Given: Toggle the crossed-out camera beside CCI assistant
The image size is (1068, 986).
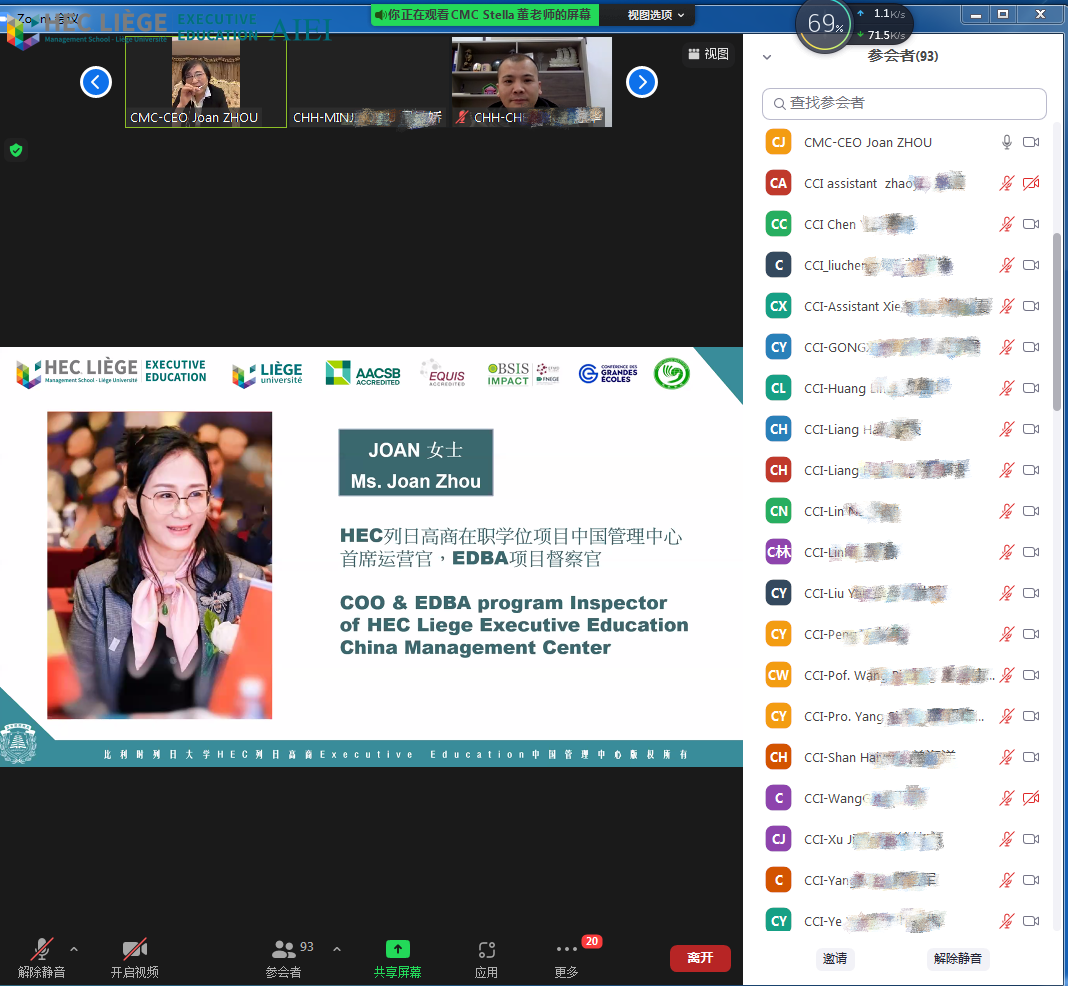Looking at the screenshot, I should point(1031,183).
